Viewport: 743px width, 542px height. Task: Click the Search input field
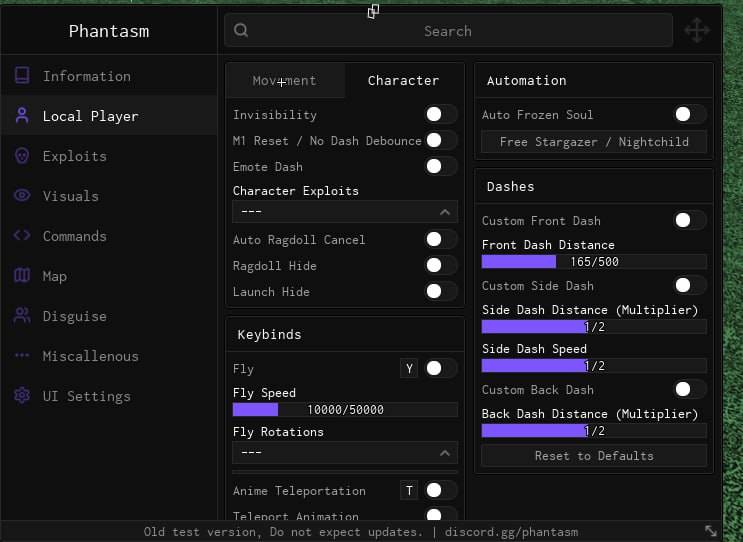tap(448, 30)
